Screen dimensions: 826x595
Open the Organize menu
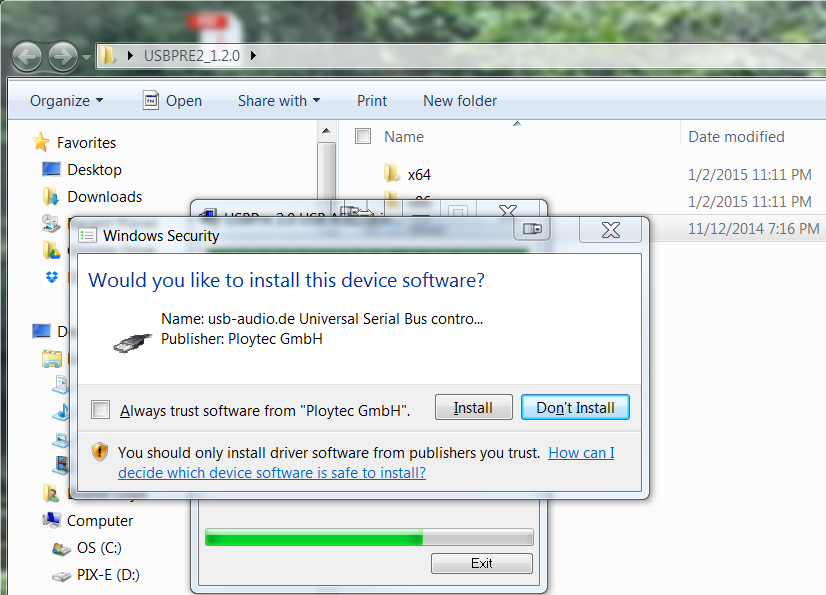pos(66,101)
